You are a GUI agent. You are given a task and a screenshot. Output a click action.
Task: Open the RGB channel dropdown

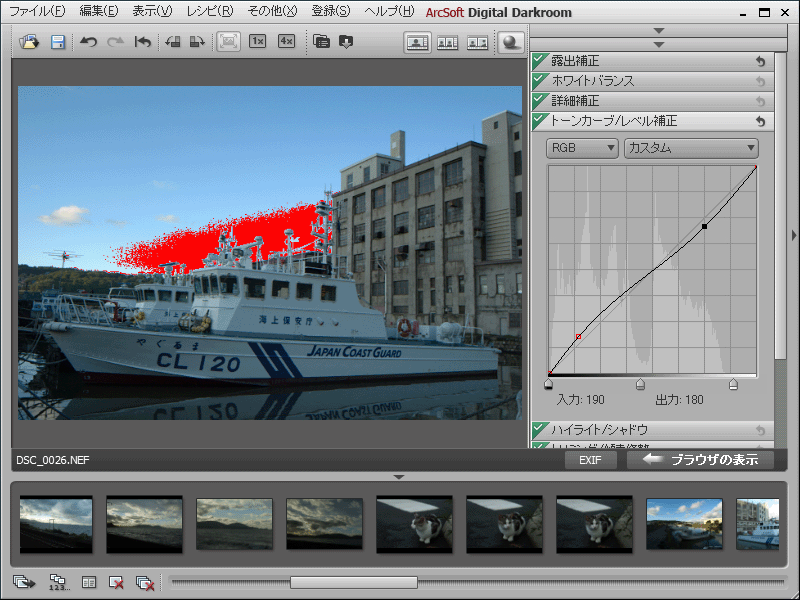tap(583, 148)
